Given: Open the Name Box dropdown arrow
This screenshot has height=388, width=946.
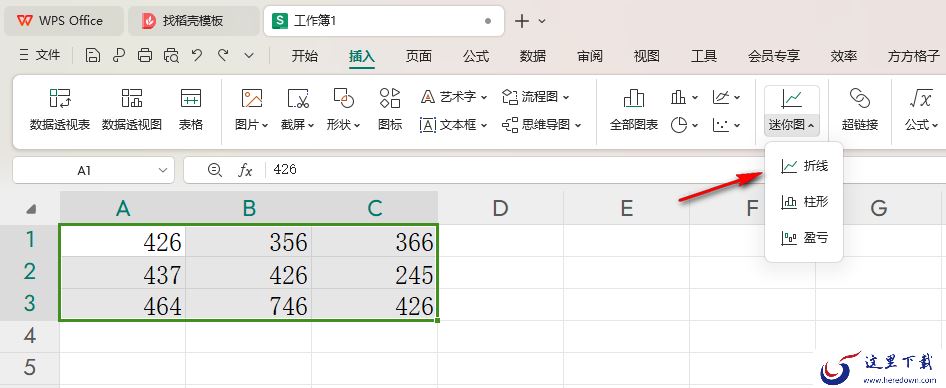Looking at the screenshot, I should coord(162,171).
